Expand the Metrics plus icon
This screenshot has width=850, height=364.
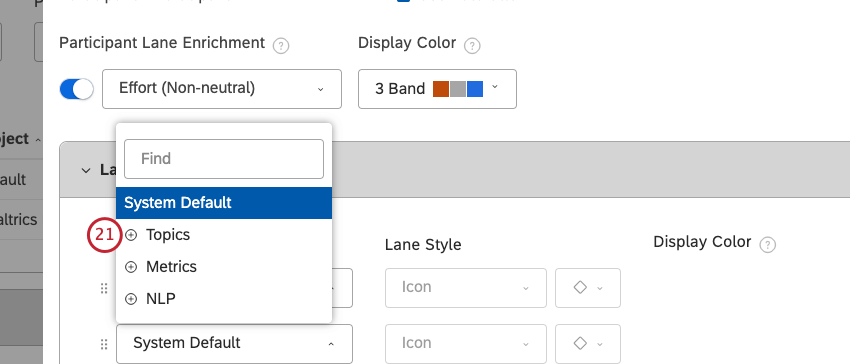pyautogui.click(x=131, y=267)
